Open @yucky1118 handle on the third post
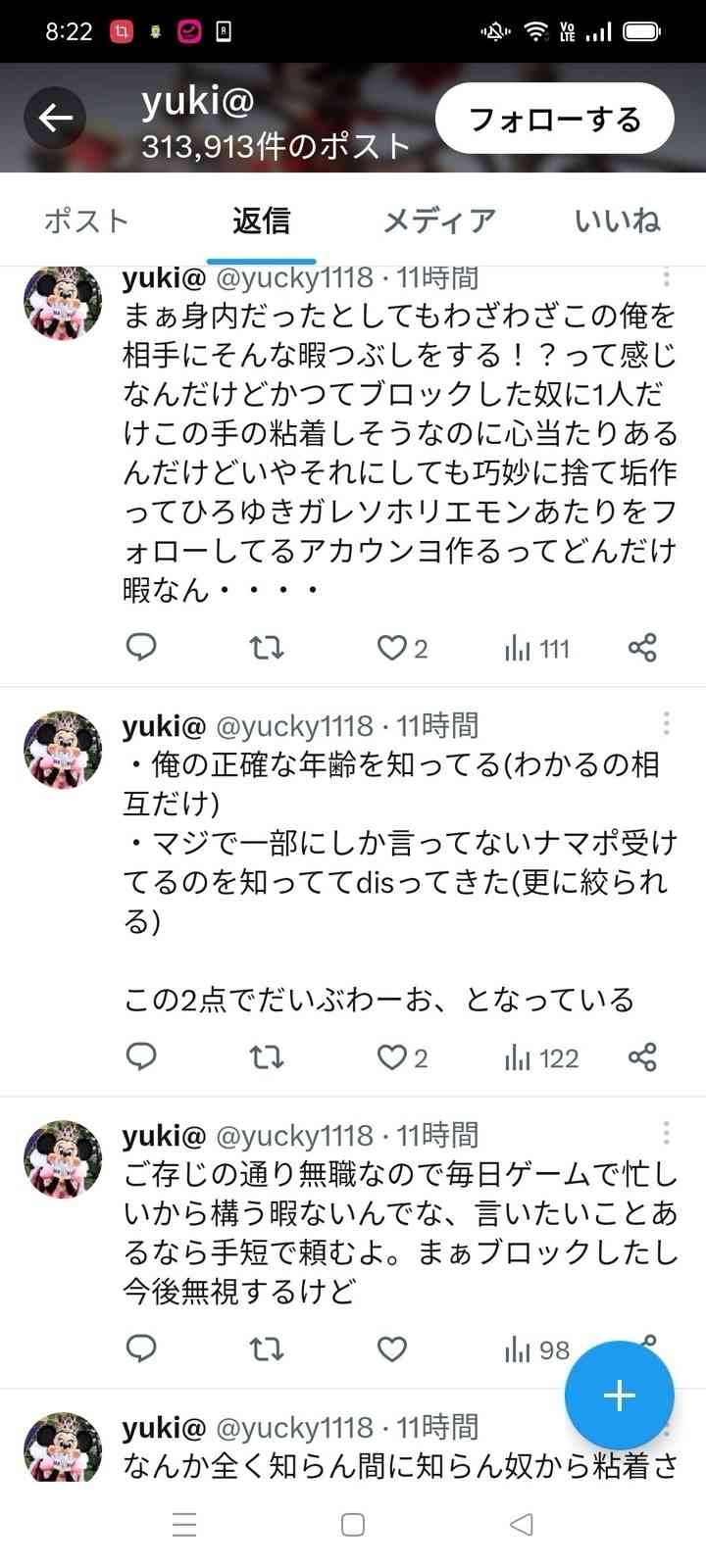 [x=294, y=1135]
